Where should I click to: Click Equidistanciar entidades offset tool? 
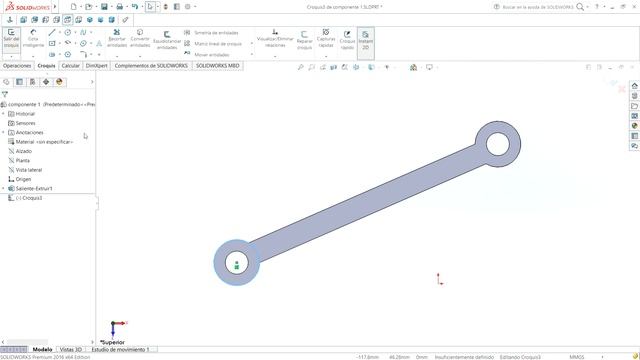tap(167, 40)
